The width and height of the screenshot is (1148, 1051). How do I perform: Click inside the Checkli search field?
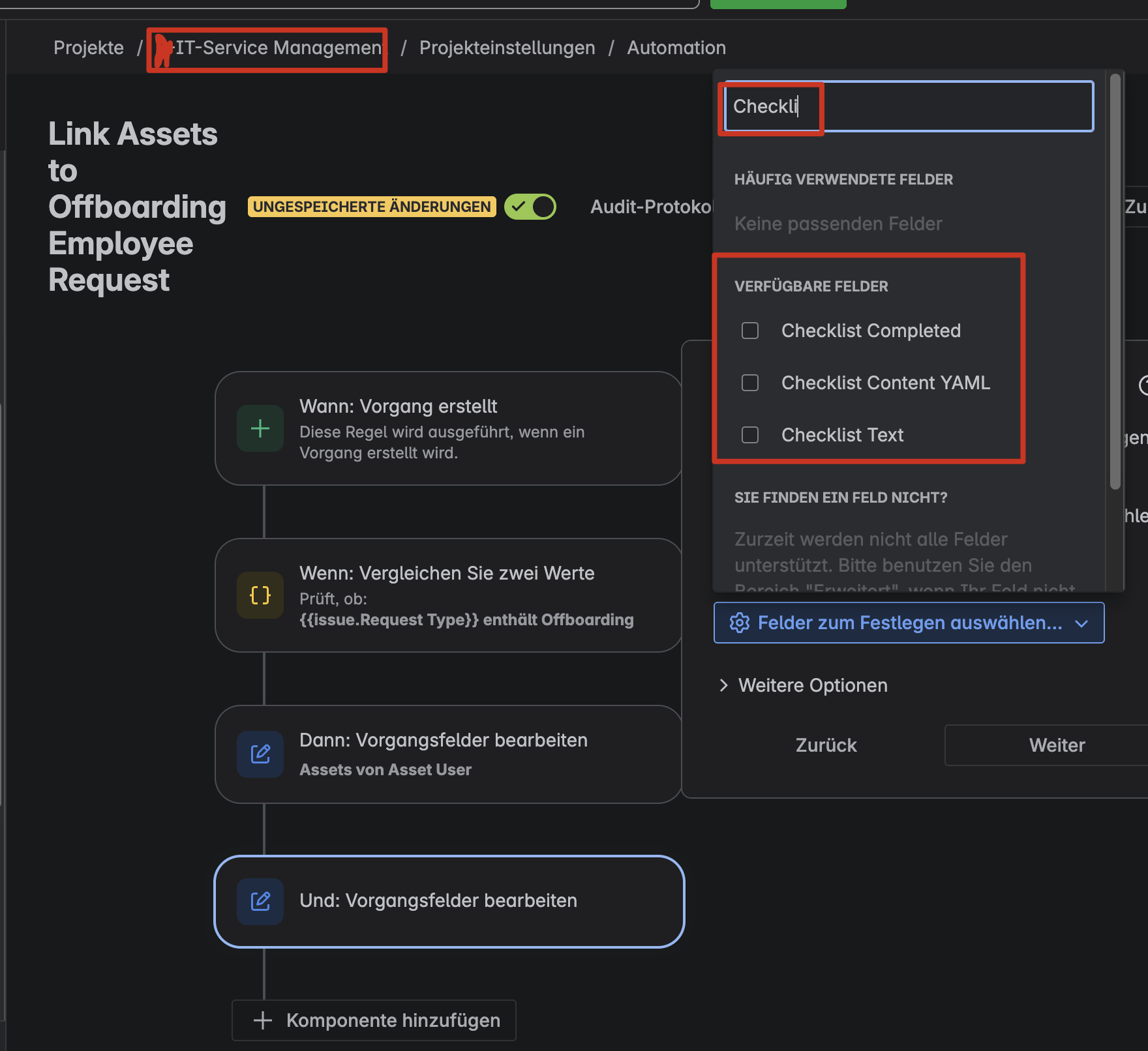tap(905, 106)
